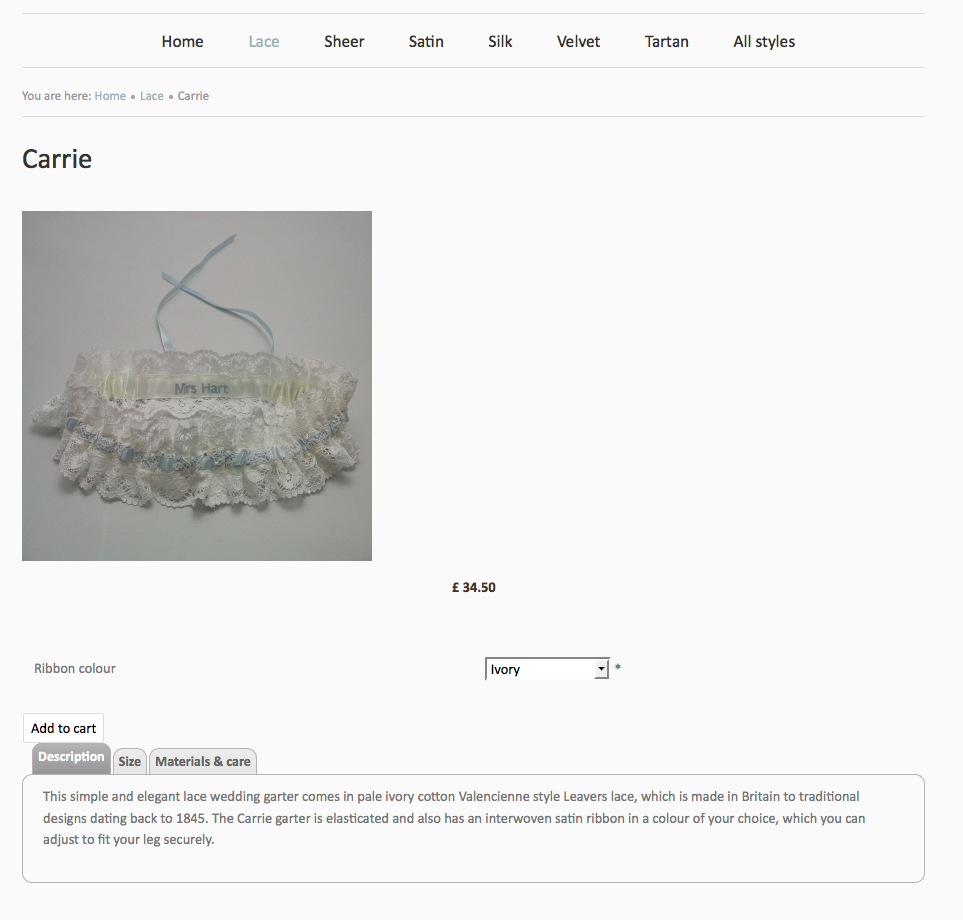Viewport: 963px width, 920px height.
Task: Browse the Tartan category
Action: [666, 42]
